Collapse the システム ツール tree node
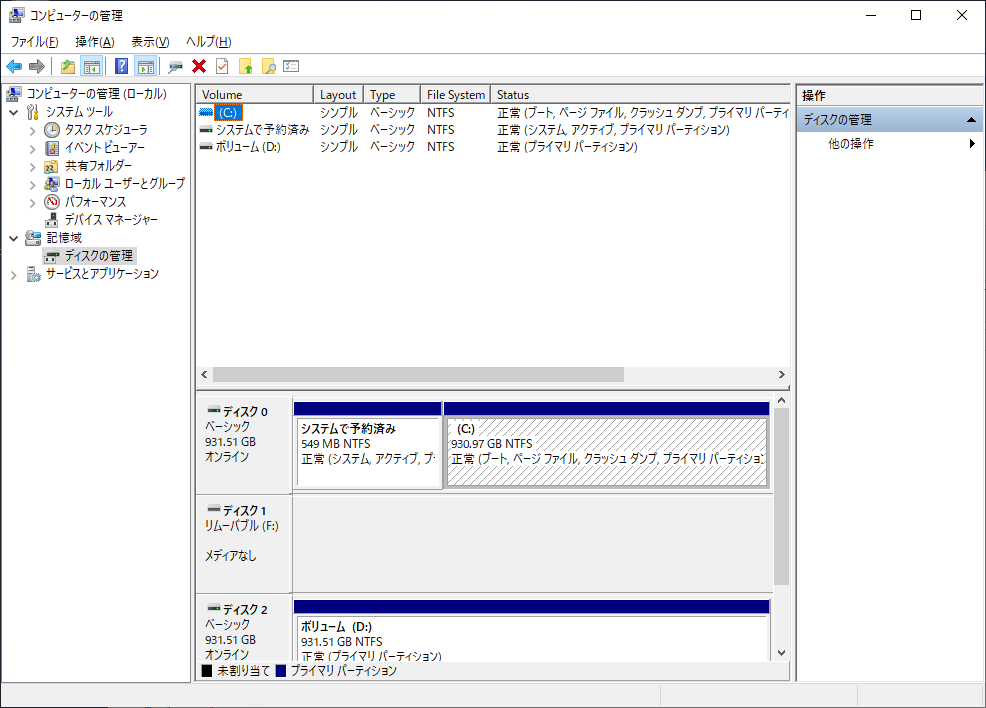This screenshot has height=708, width=986. [x=14, y=113]
